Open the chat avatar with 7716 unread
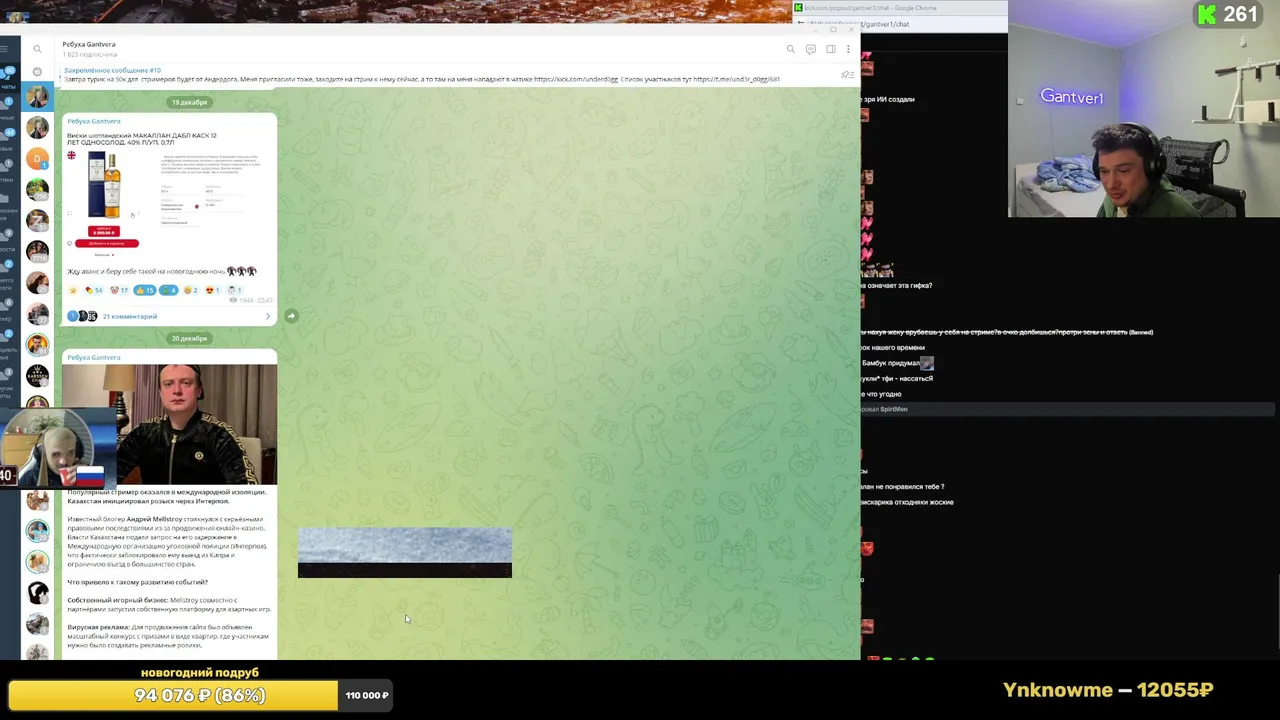Screen dimensions: 1280x720 coord(37,251)
